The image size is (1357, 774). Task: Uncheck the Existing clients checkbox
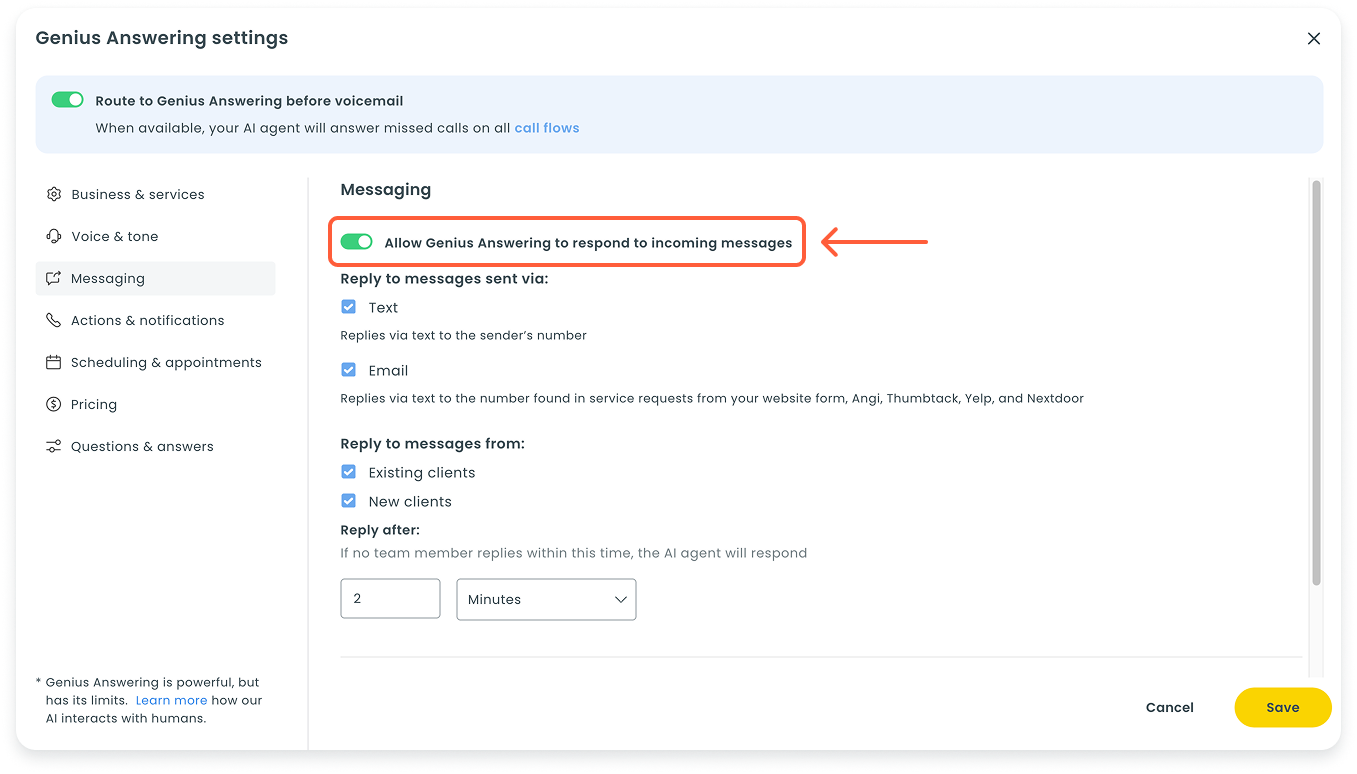coord(349,472)
